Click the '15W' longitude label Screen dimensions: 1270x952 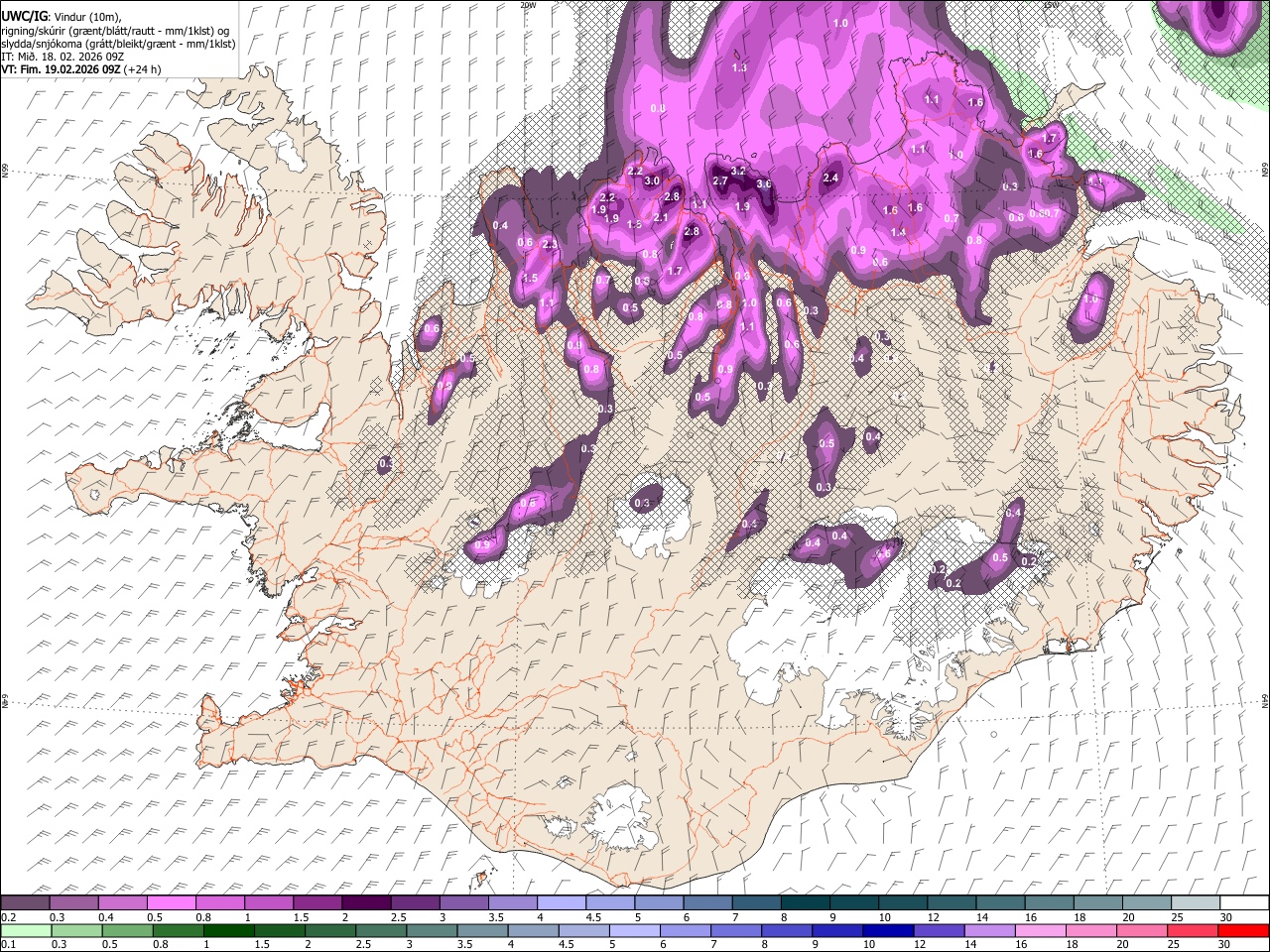click(x=1051, y=5)
